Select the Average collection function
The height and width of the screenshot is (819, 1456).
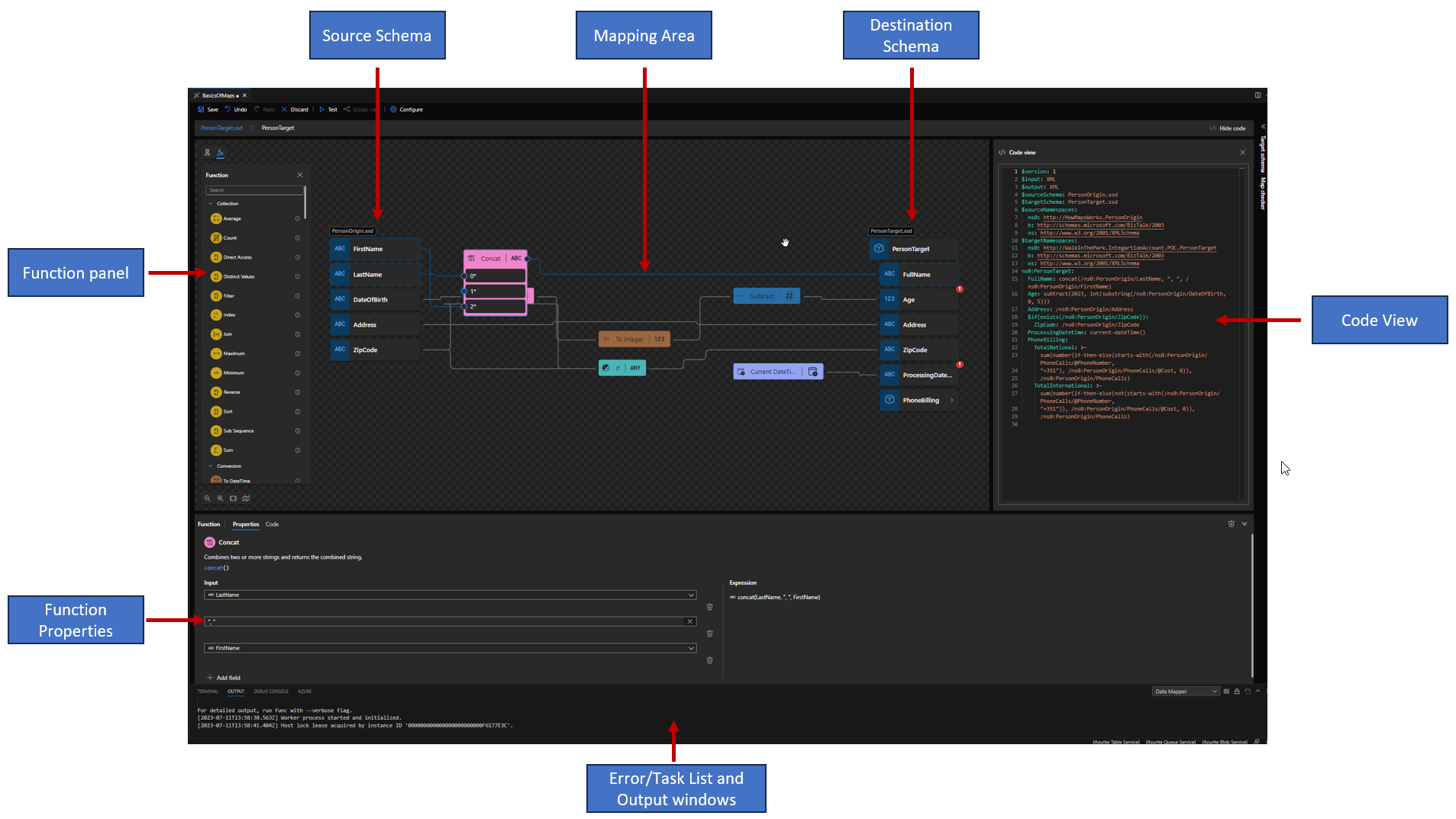click(x=232, y=219)
